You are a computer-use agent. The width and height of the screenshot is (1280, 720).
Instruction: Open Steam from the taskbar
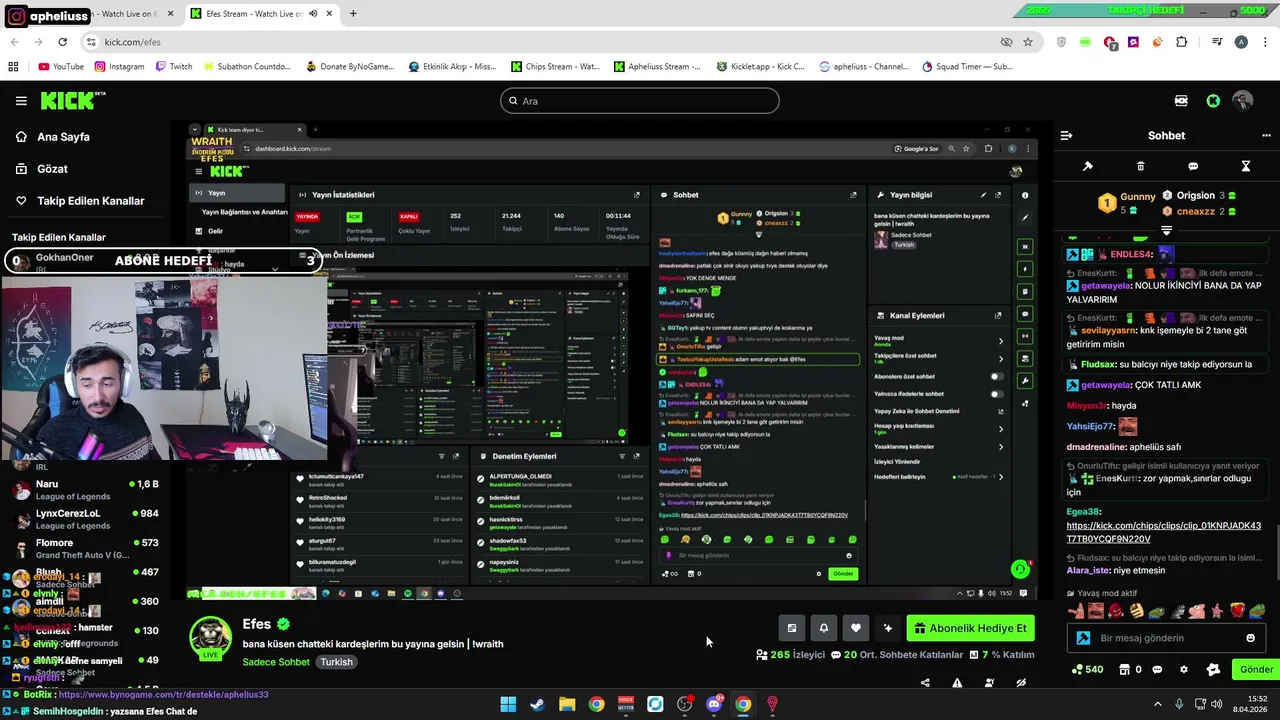tap(537, 704)
